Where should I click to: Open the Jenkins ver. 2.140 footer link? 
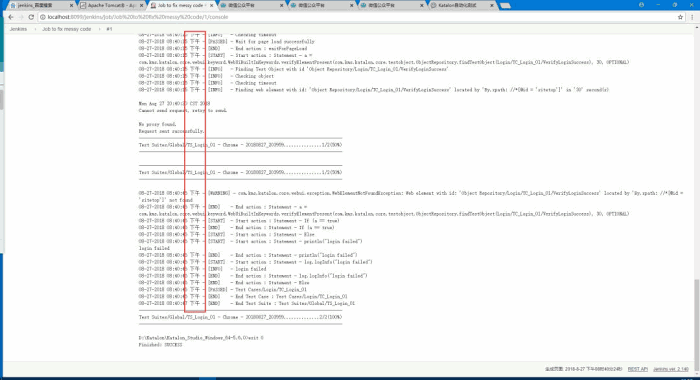pos(671,369)
